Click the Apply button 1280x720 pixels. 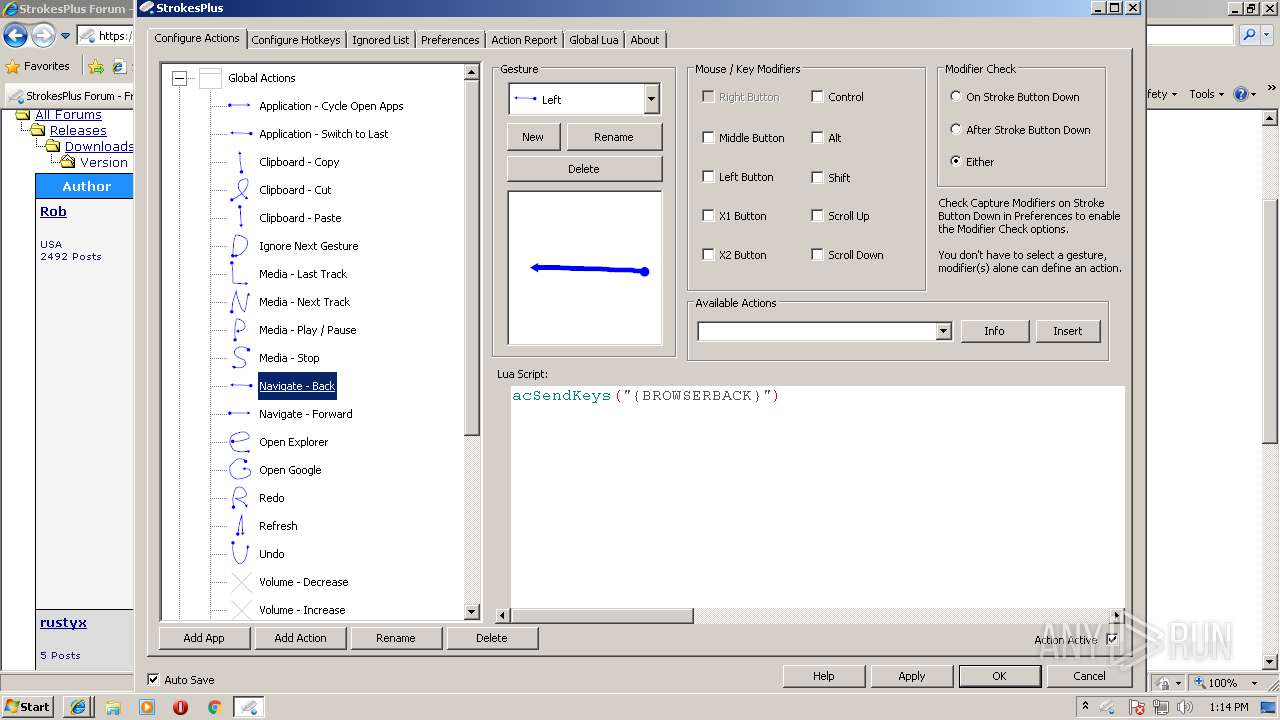pyautogui.click(x=912, y=676)
